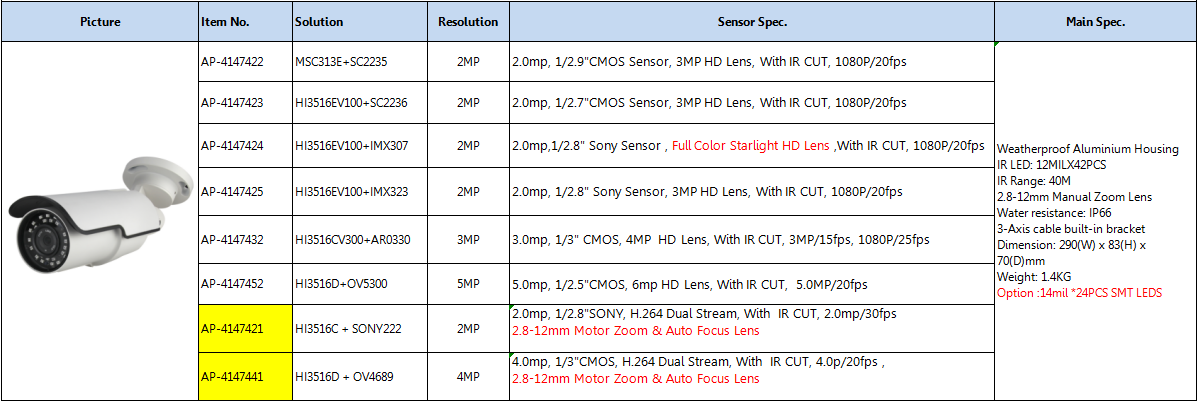
Task: Select the MSC313E+SC2235 solution cell
Action: pyautogui.click(x=361, y=62)
